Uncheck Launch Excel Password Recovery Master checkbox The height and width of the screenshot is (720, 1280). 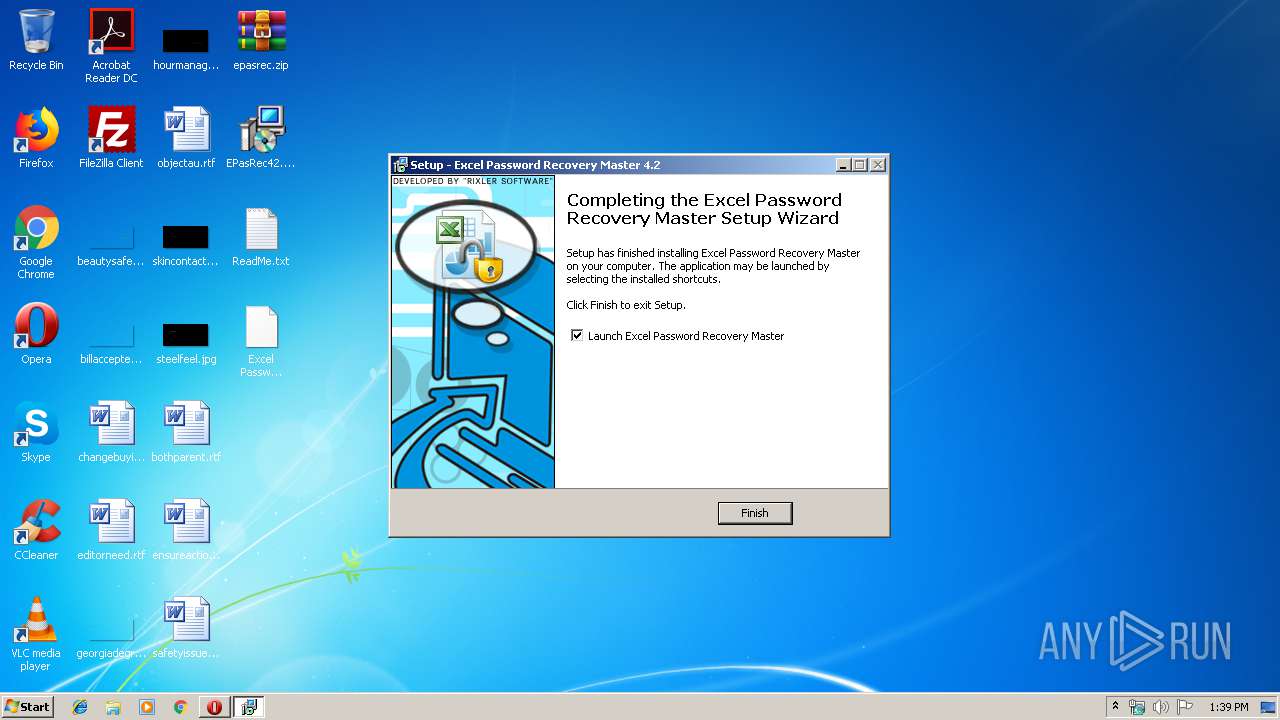point(577,336)
